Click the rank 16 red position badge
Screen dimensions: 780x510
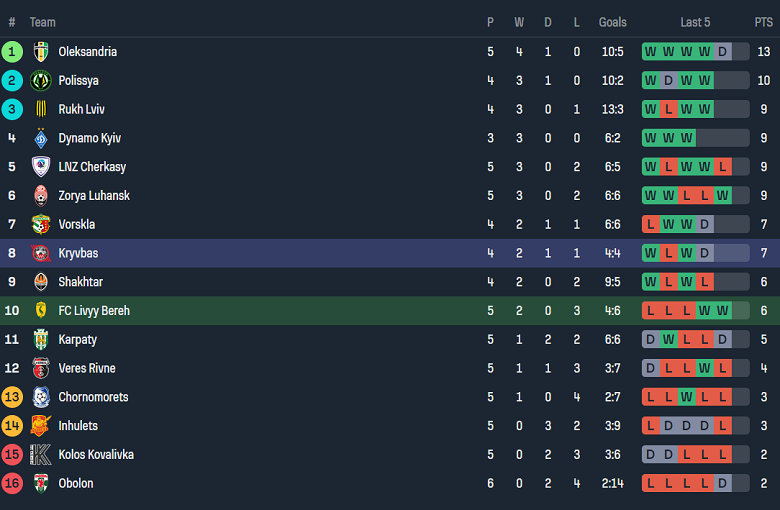tap(12, 484)
